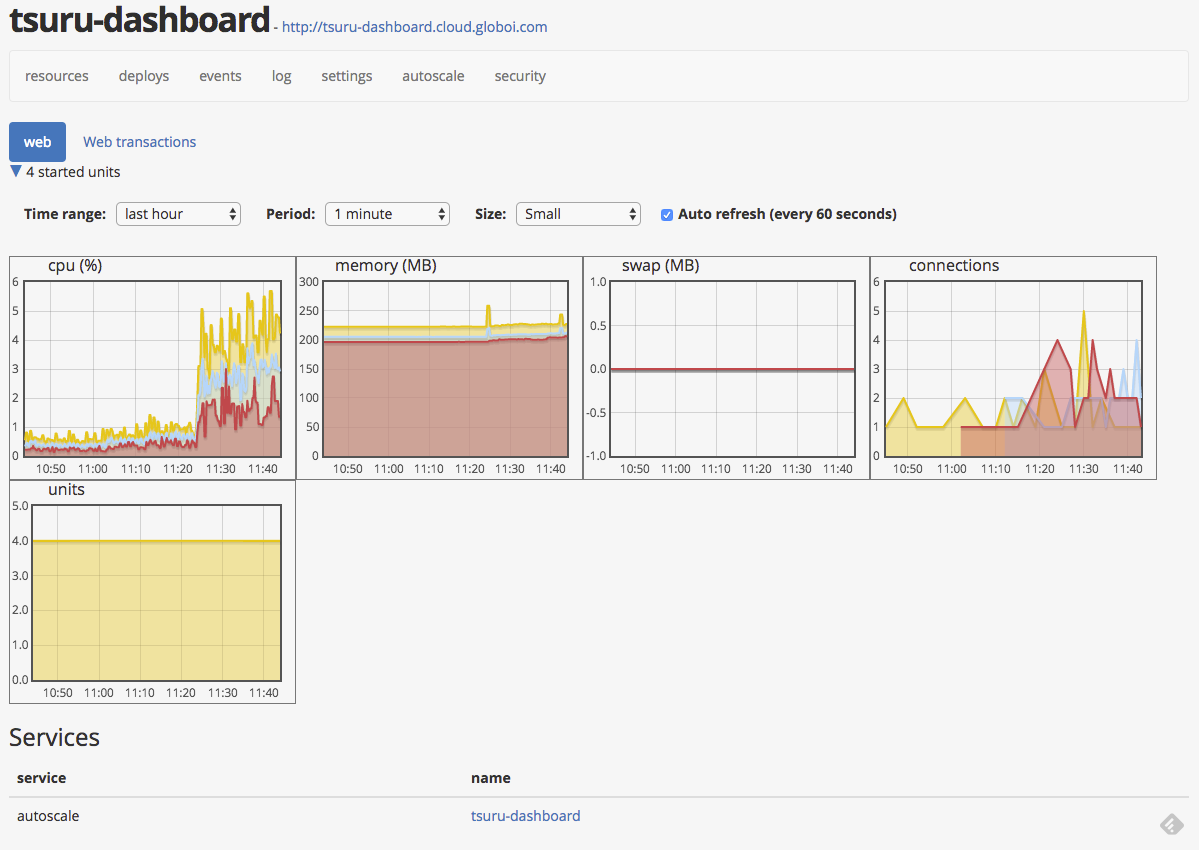This screenshot has width=1199, height=850.
Task: View the log tab
Action: [282, 76]
